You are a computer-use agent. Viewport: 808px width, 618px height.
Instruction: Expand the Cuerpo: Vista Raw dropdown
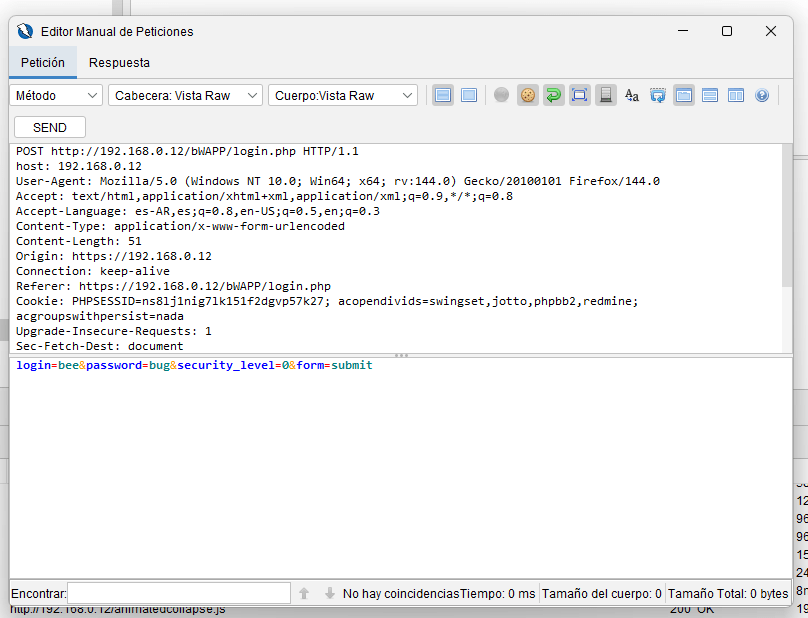342,96
